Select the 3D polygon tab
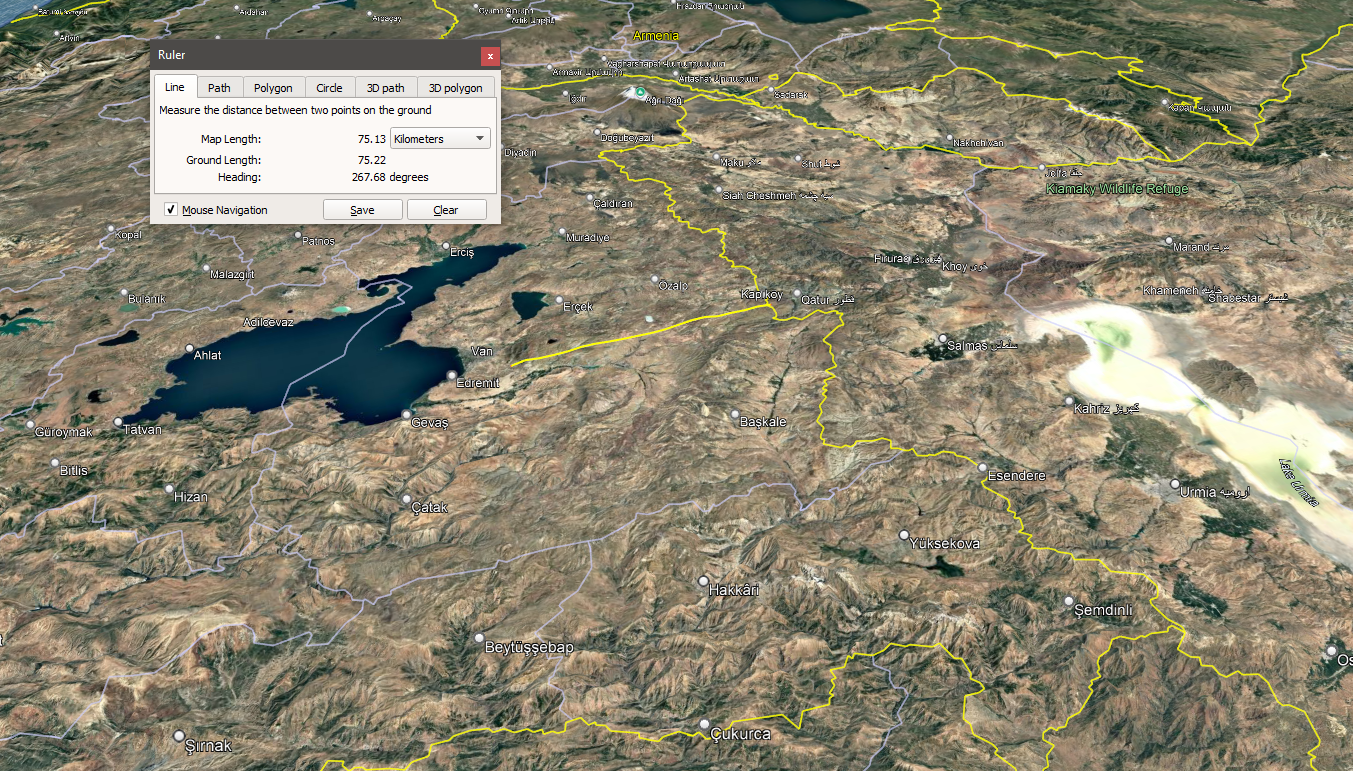Viewport: 1353px width, 771px height. click(456, 88)
